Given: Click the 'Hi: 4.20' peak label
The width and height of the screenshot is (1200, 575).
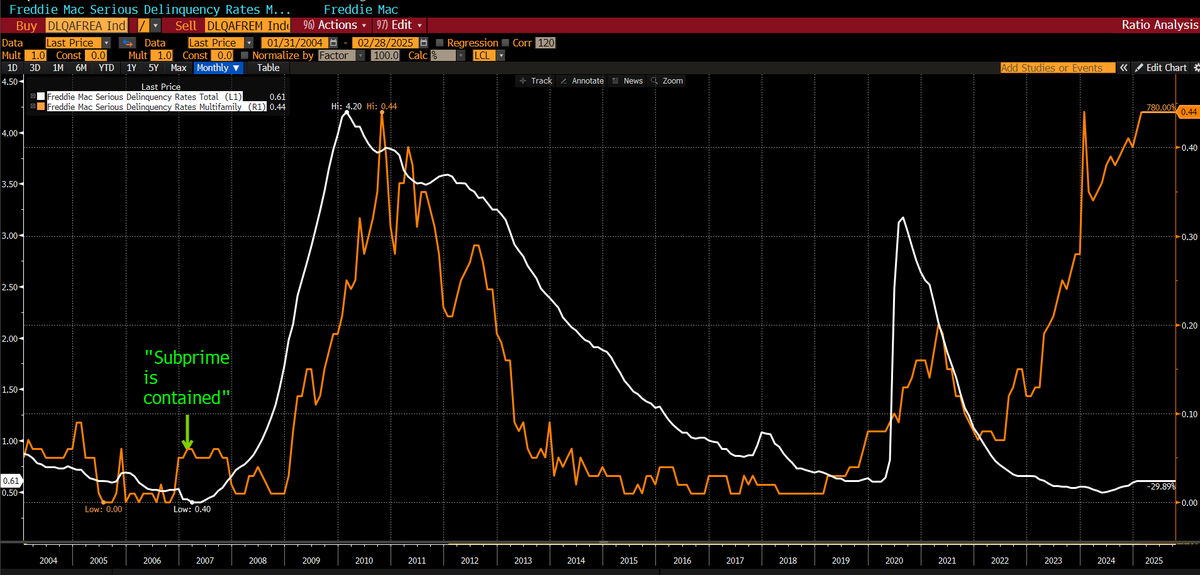Looking at the screenshot, I should tap(347, 106).
